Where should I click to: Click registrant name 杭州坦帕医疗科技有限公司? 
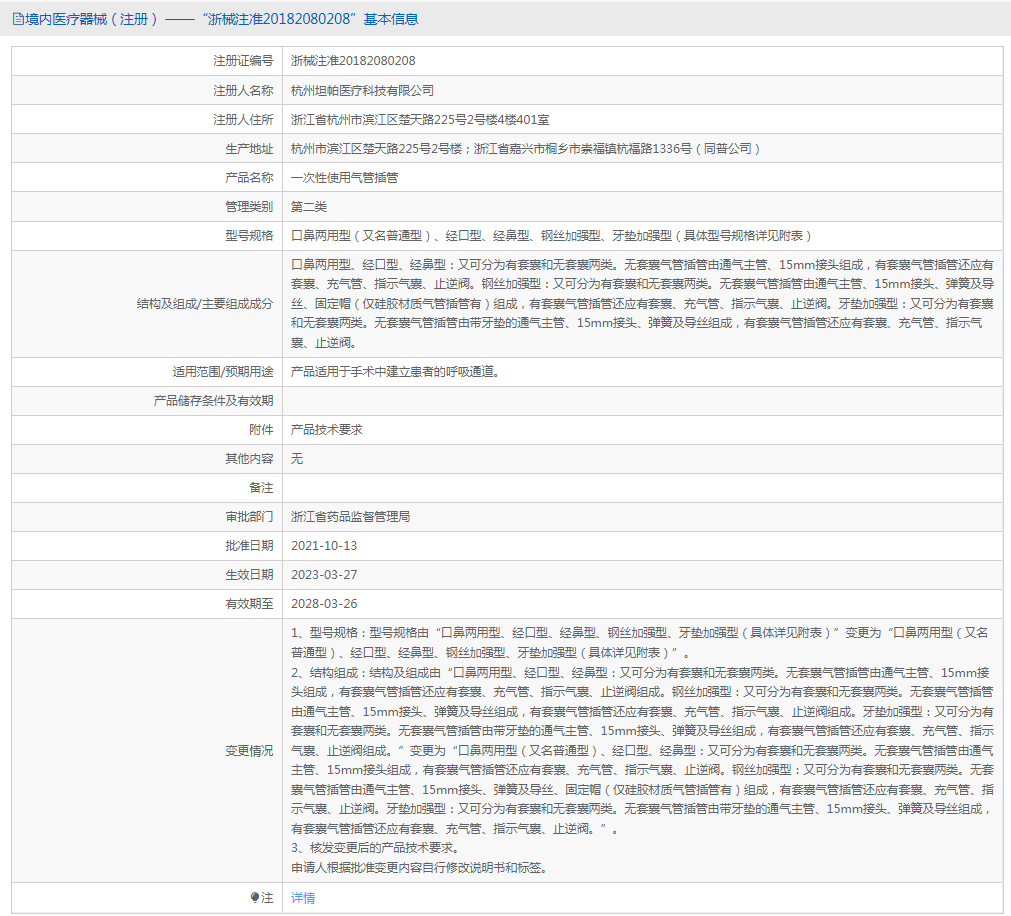(362, 90)
